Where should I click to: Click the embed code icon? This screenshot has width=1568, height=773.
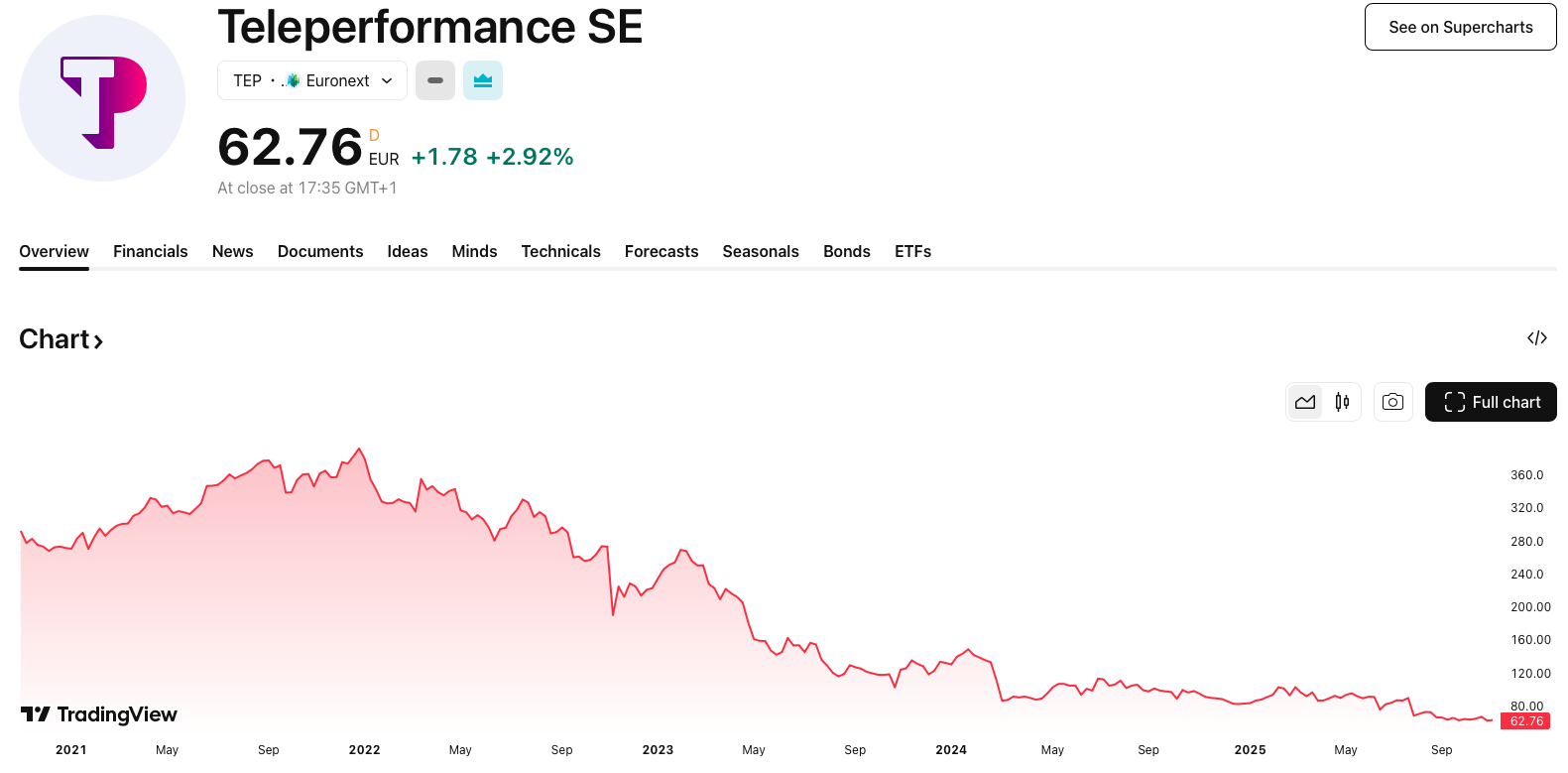coord(1536,338)
